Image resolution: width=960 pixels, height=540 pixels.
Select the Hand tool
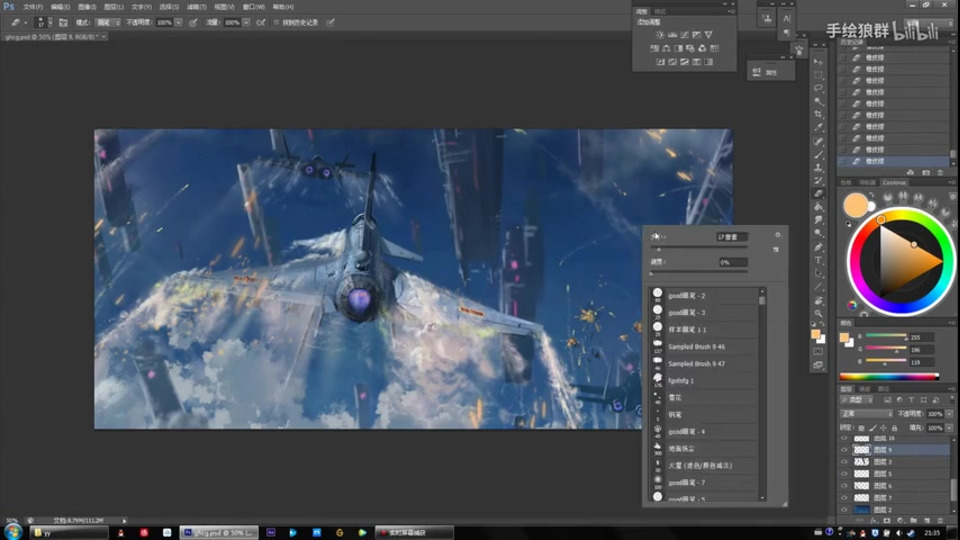pos(819,300)
